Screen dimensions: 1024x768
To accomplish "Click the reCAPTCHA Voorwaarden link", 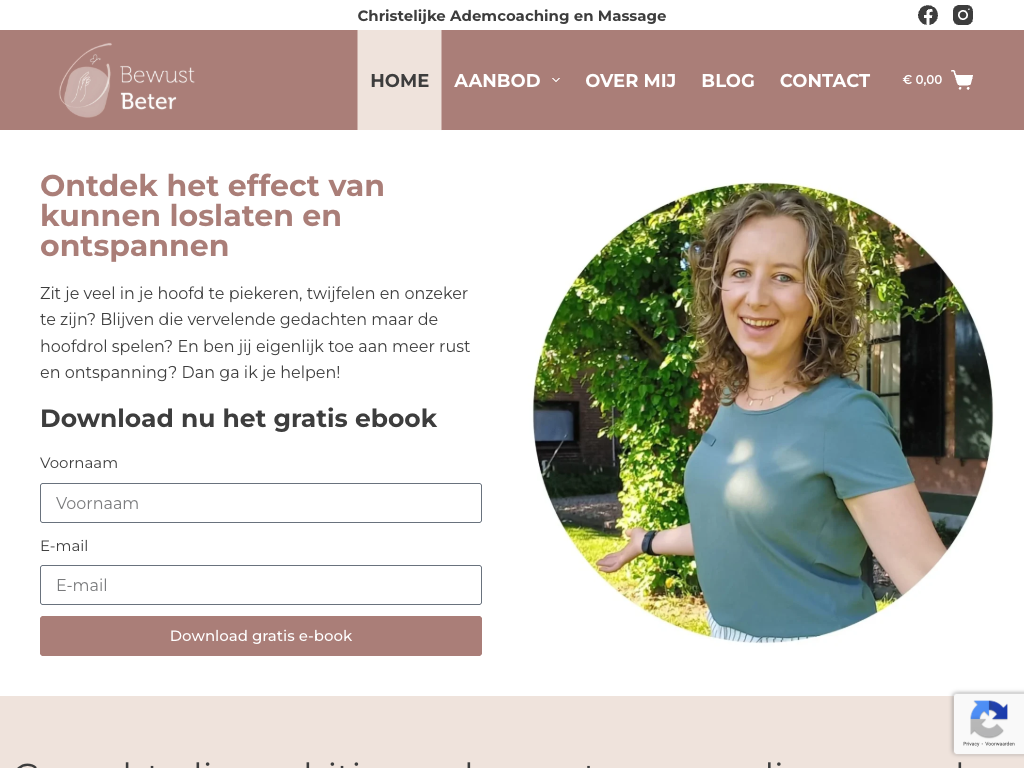I will 1000,744.
